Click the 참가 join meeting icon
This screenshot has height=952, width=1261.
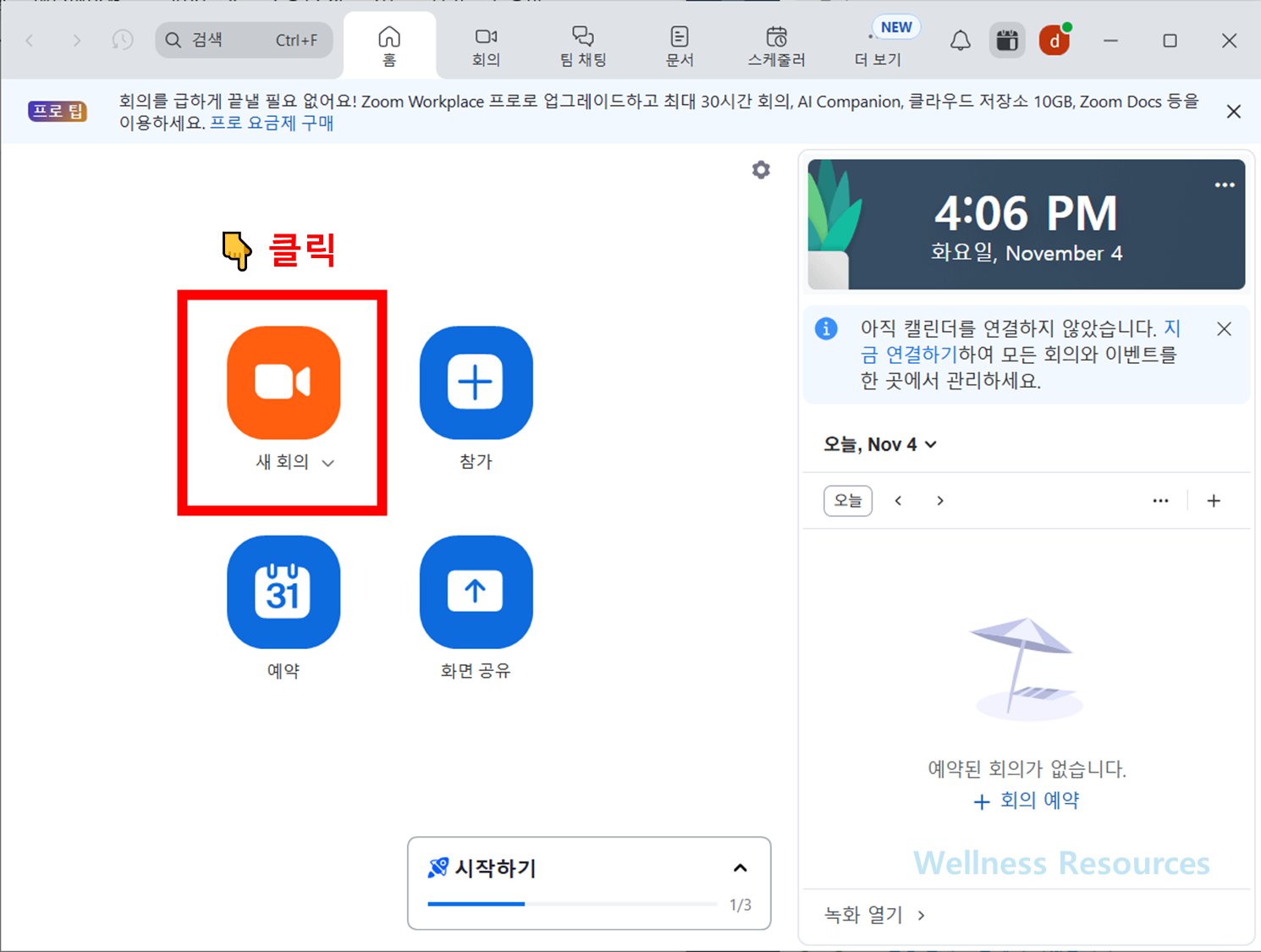tap(476, 382)
